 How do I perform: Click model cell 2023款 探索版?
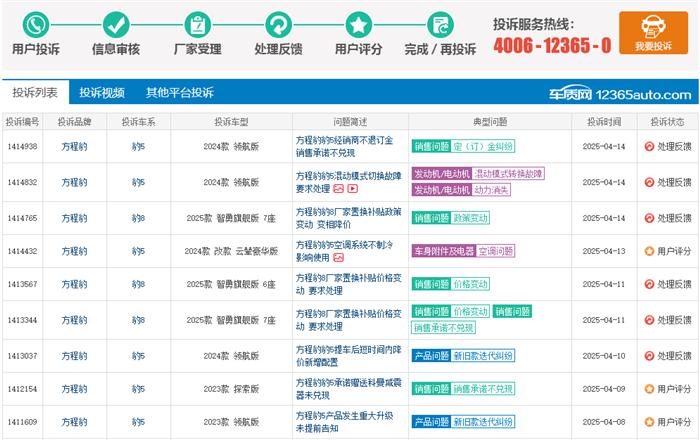coord(231,389)
